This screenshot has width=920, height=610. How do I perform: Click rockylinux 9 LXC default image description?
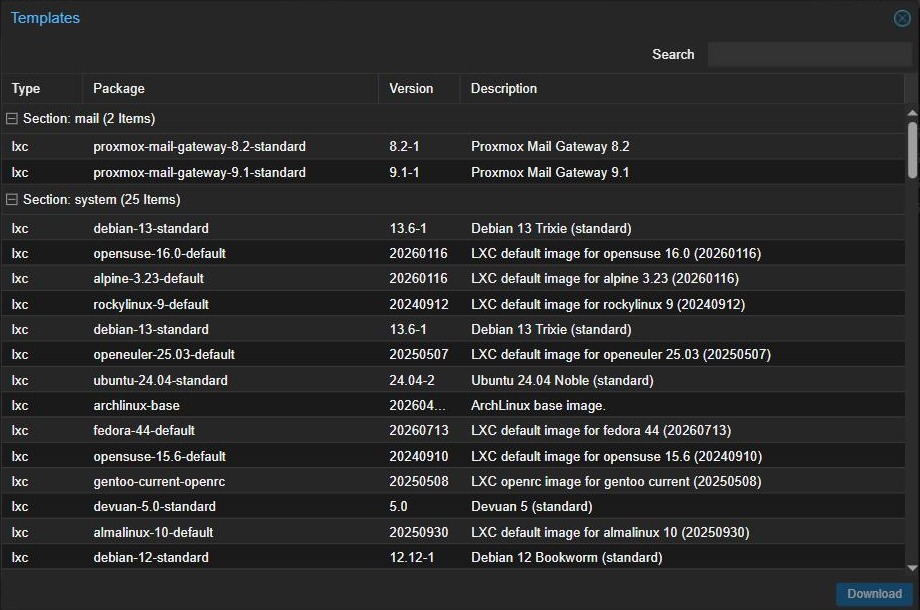click(x=608, y=304)
